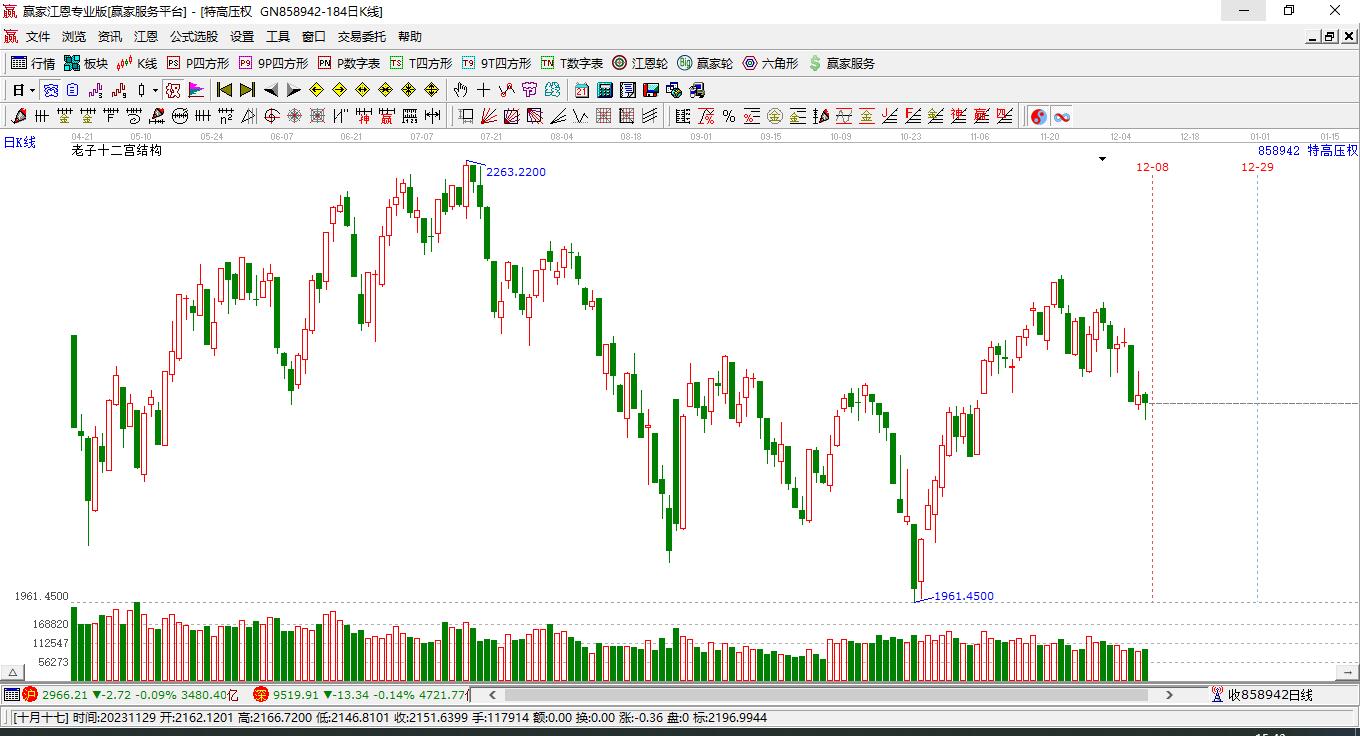Expand the candlestick style dropdown arrow

coord(155,90)
